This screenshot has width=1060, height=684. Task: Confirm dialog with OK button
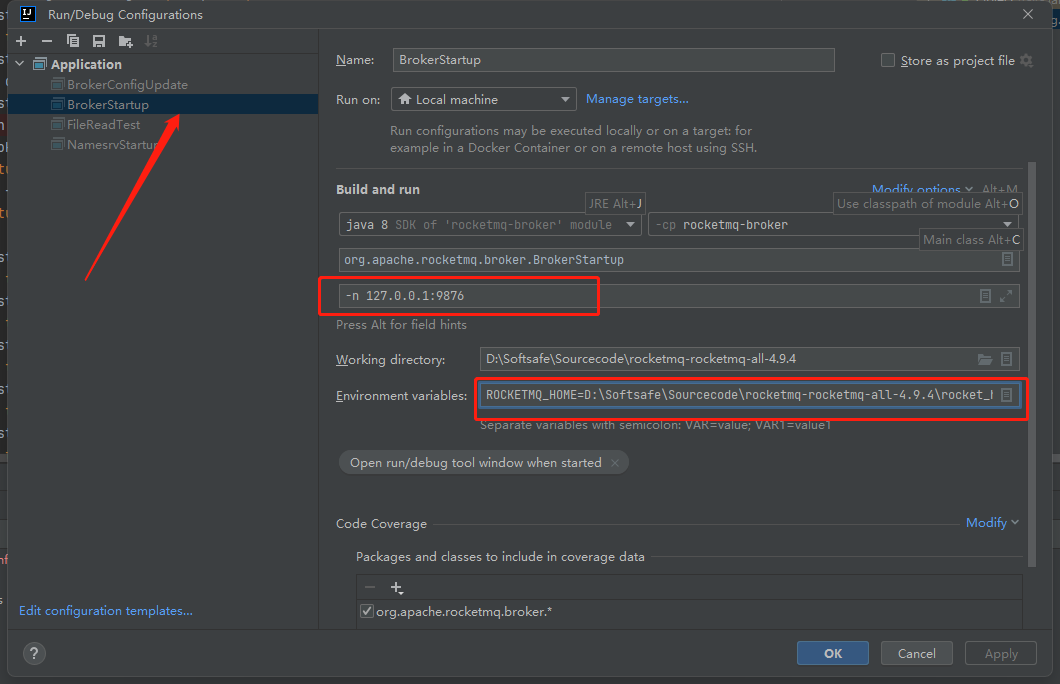coord(833,653)
